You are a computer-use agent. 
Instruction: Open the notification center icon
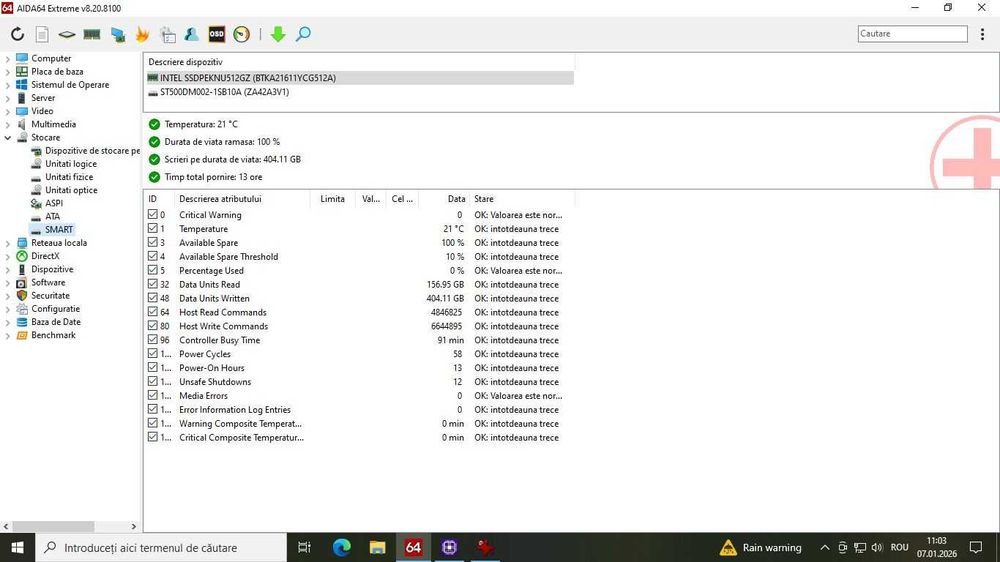(x=976, y=548)
